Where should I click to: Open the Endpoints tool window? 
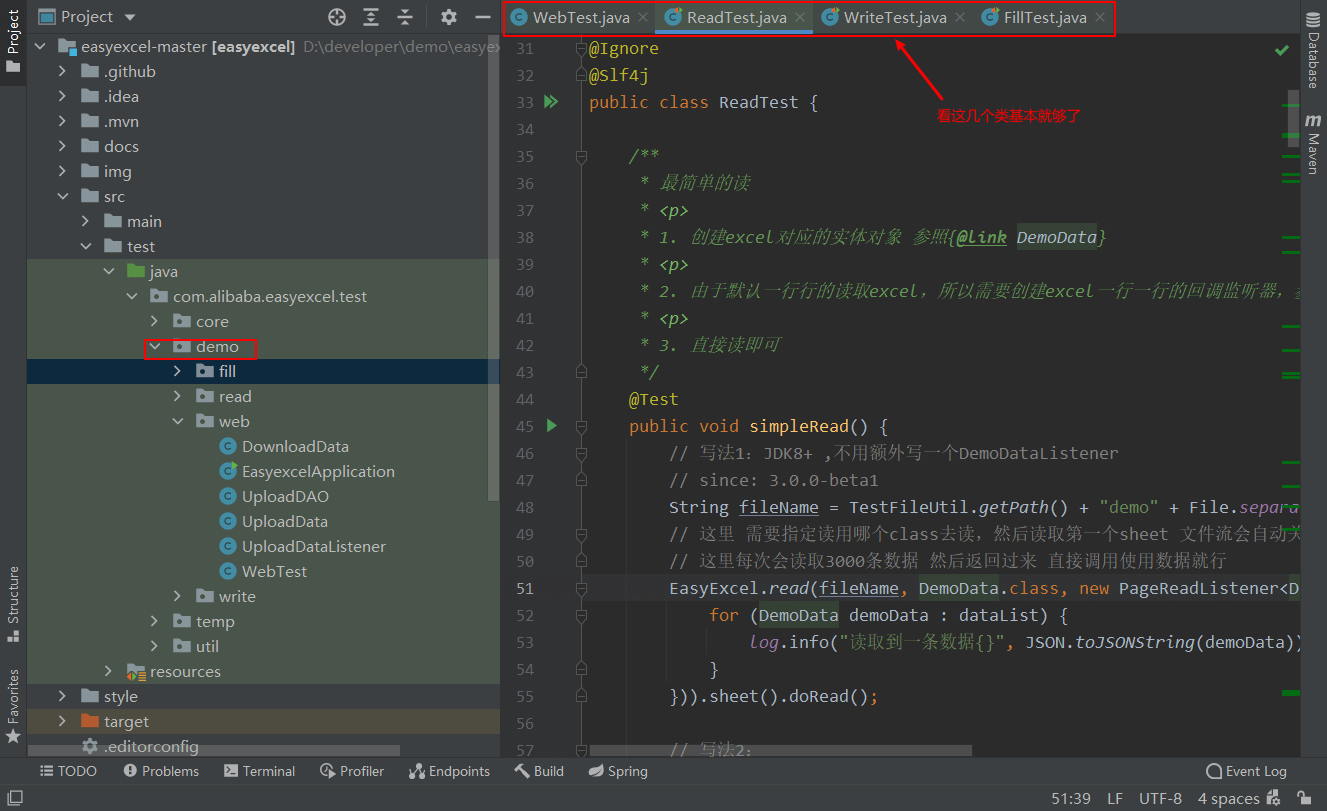450,771
